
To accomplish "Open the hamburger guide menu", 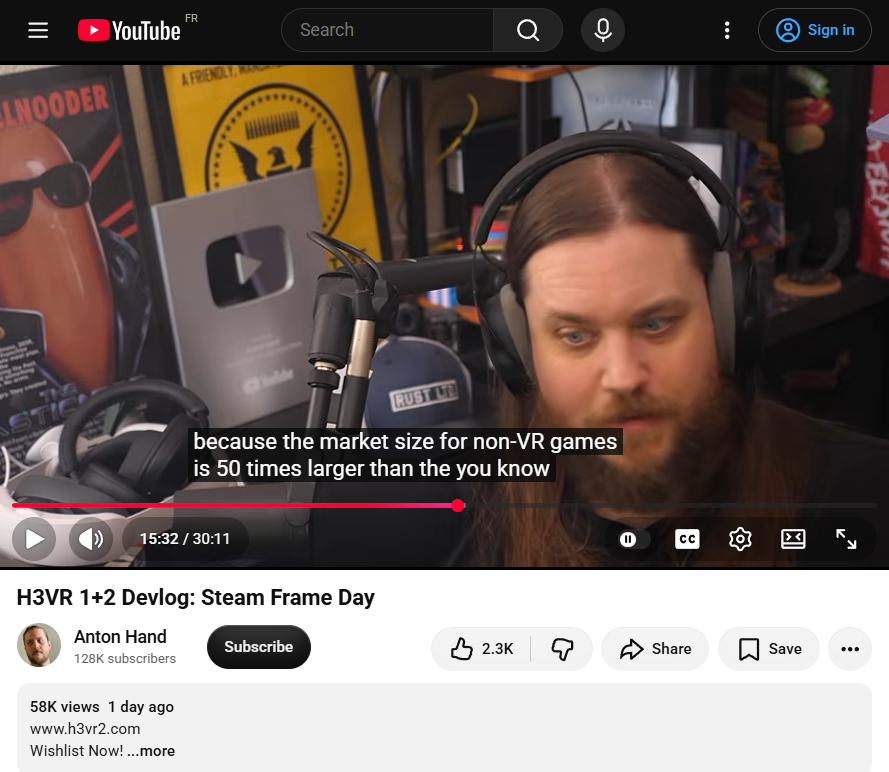I will pos(38,30).
